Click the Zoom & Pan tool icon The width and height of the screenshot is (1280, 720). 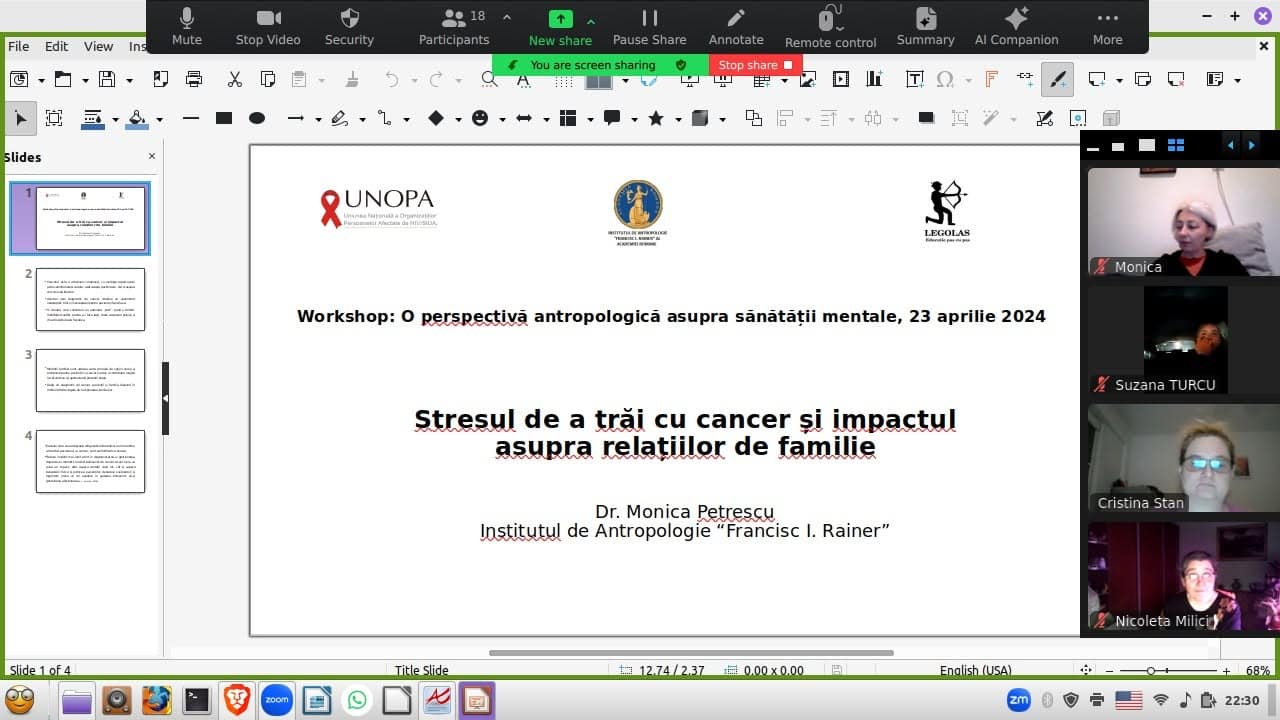pyautogui.click(x=54, y=118)
